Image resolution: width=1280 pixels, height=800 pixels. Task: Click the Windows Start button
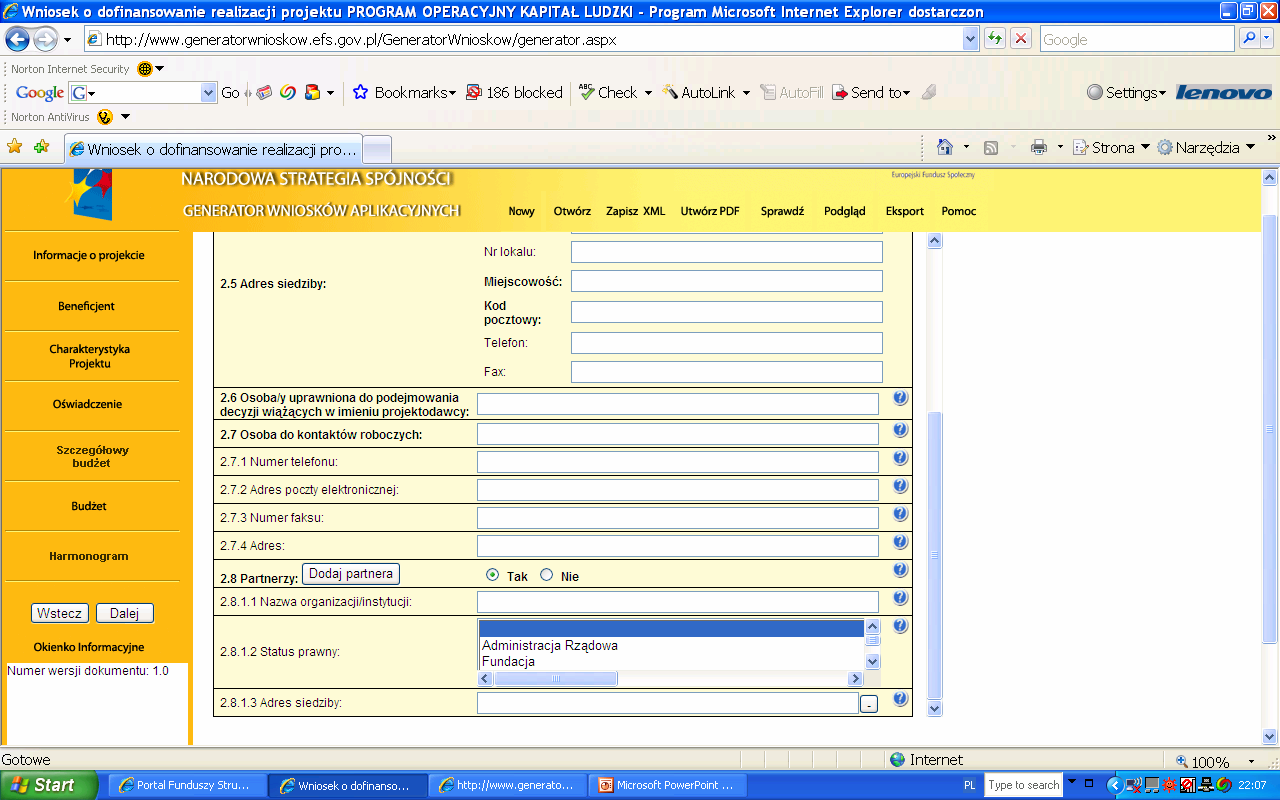click(x=49, y=785)
